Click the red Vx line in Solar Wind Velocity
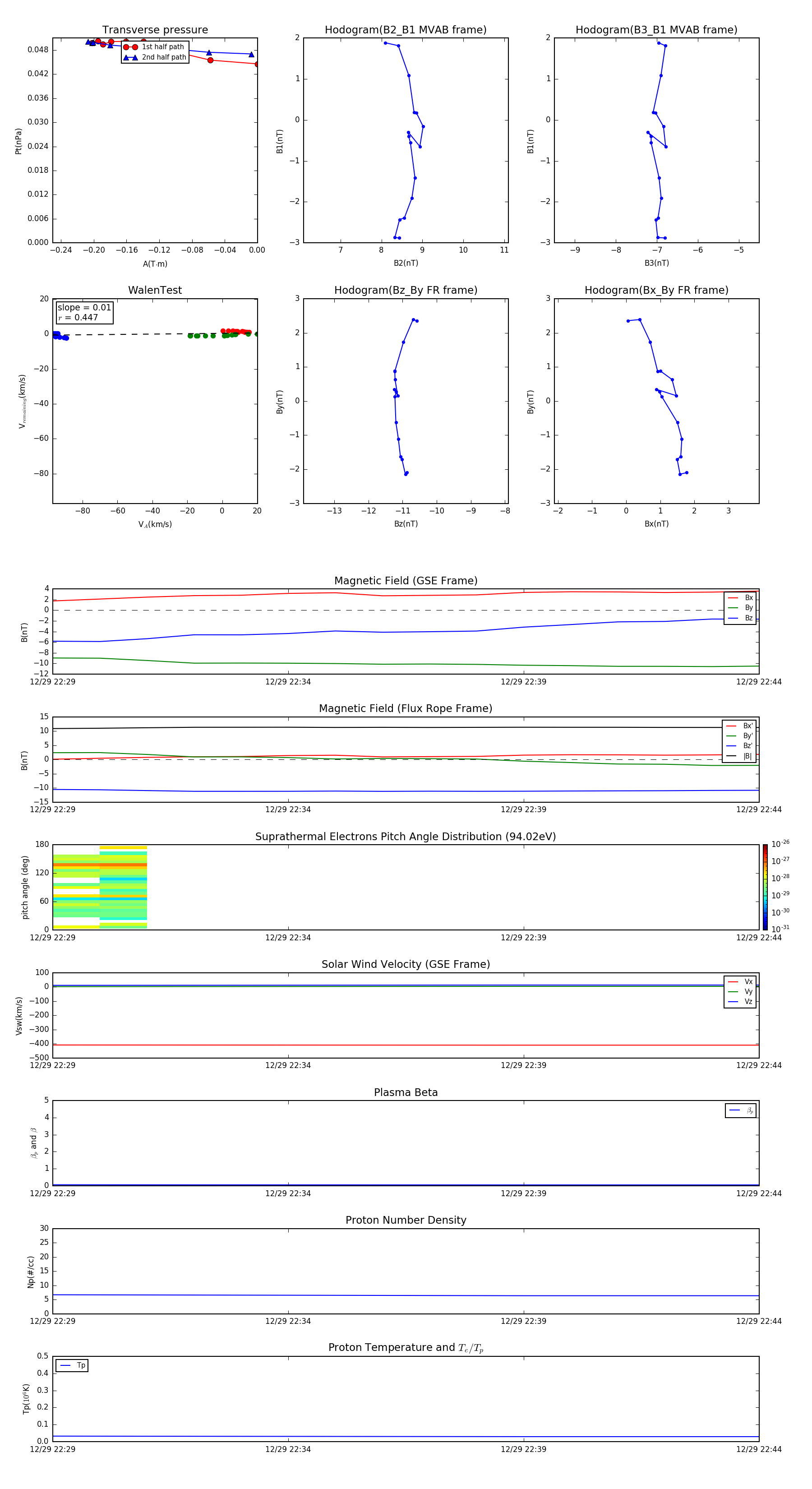The width and height of the screenshot is (812, 1489). tap(405, 1045)
